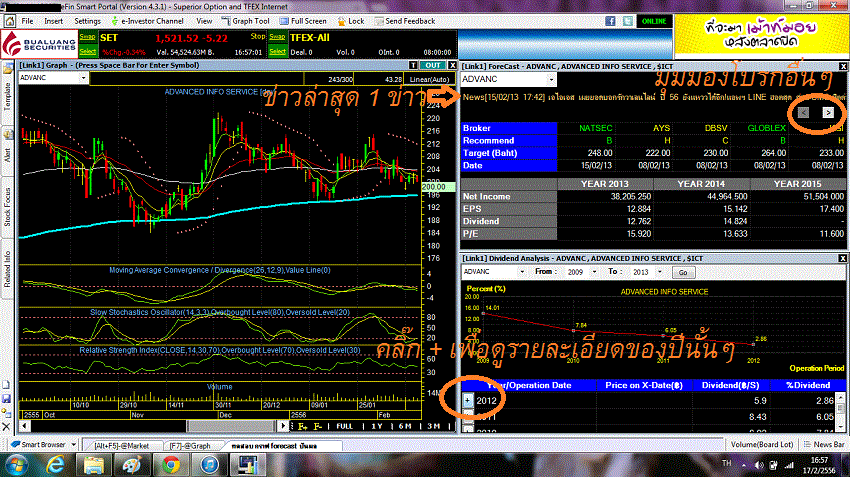
Task: Toggle the News Bar
Action: 824,444
